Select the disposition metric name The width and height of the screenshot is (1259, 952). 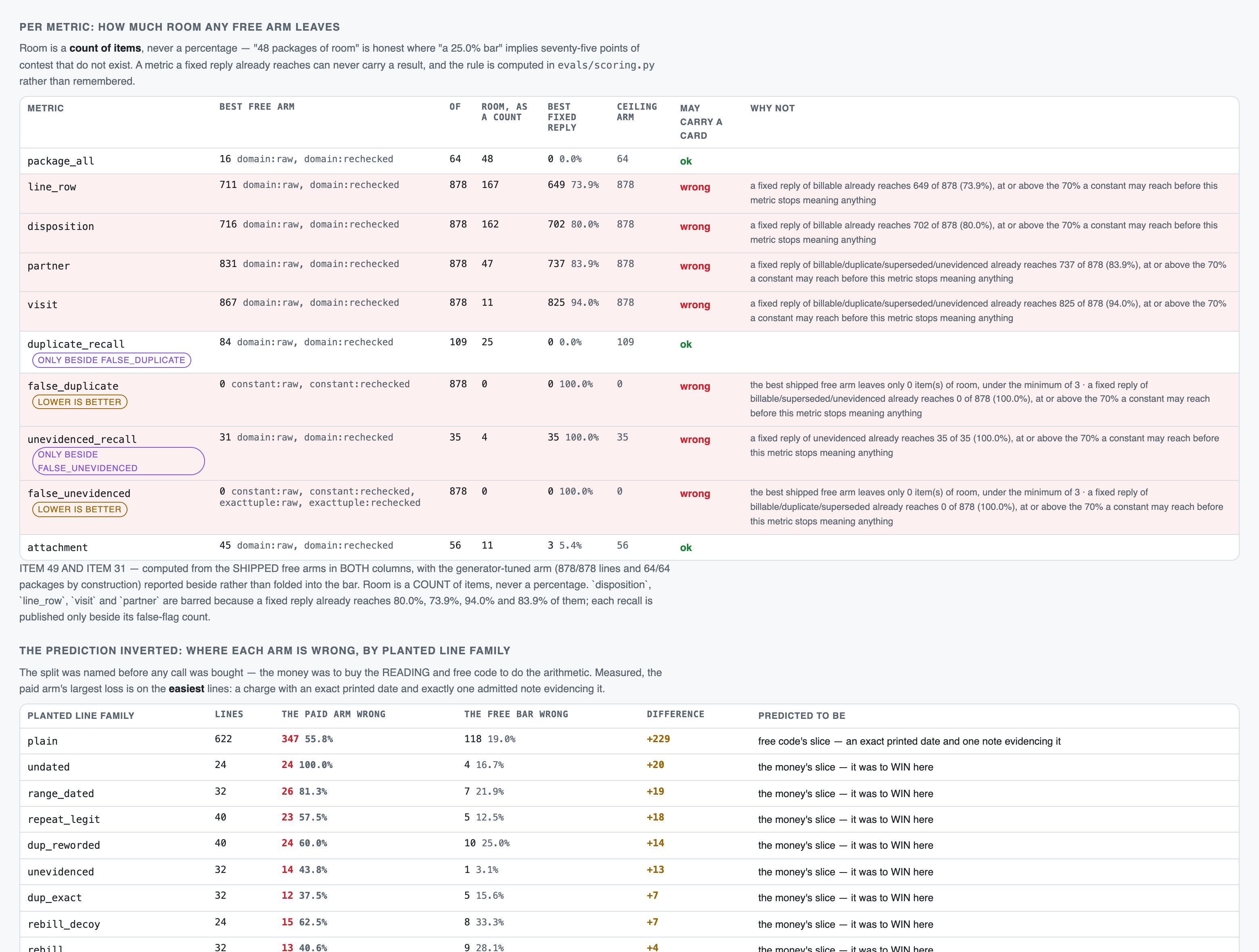click(x=61, y=226)
